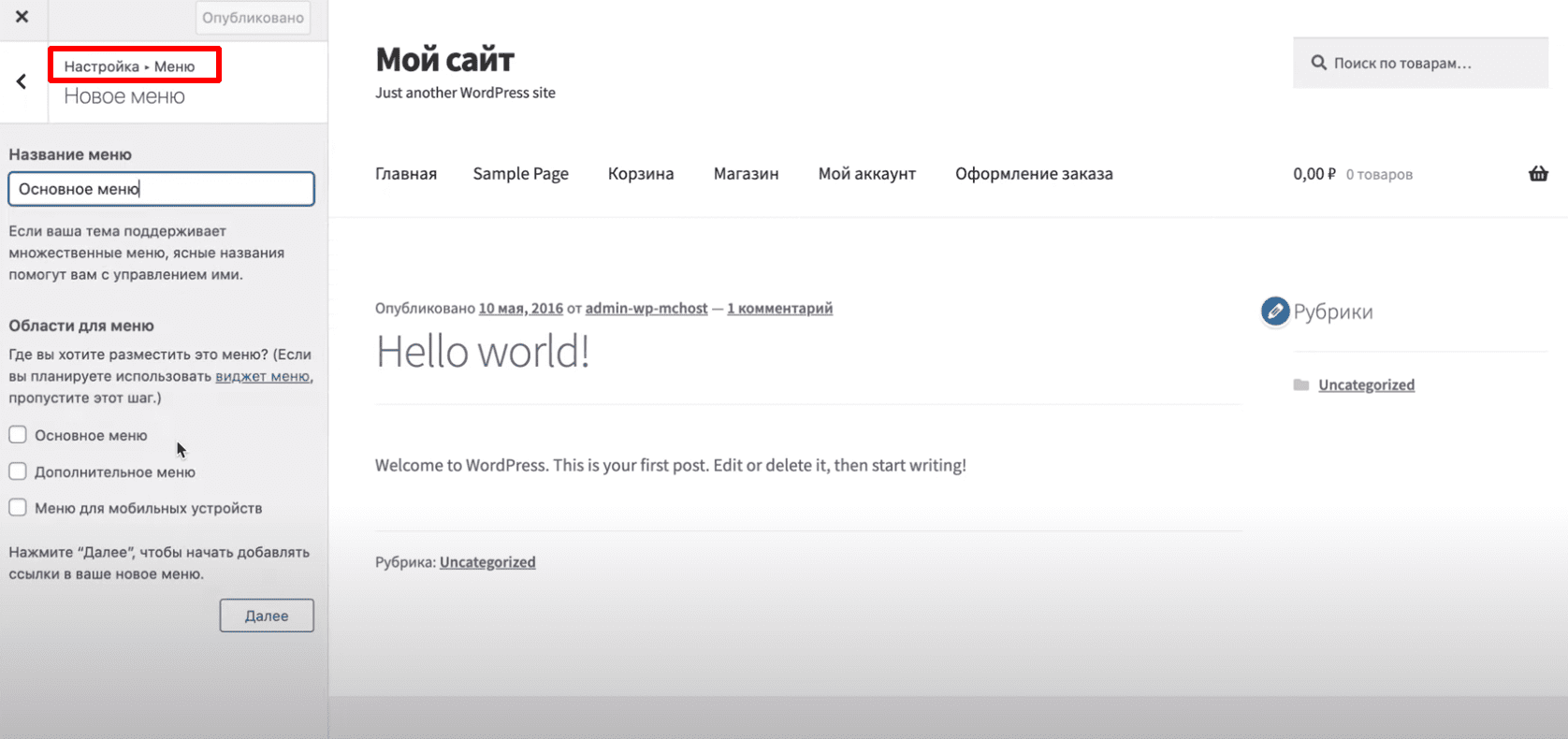Tick Меню для мобильных устройств checkbox
The width and height of the screenshot is (1568, 739).
[x=18, y=508]
